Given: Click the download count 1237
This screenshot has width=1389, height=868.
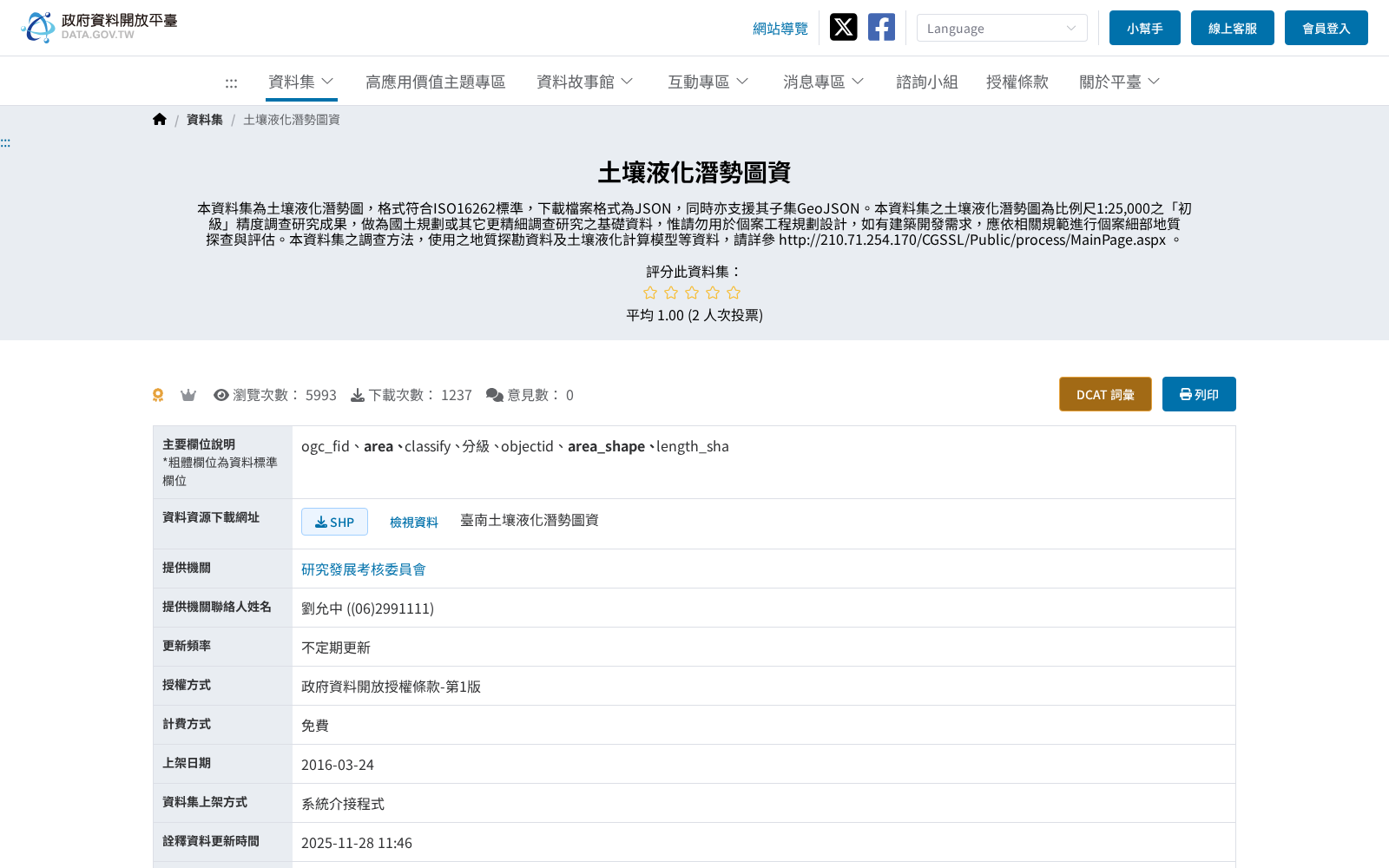Looking at the screenshot, I should point(457,395).
